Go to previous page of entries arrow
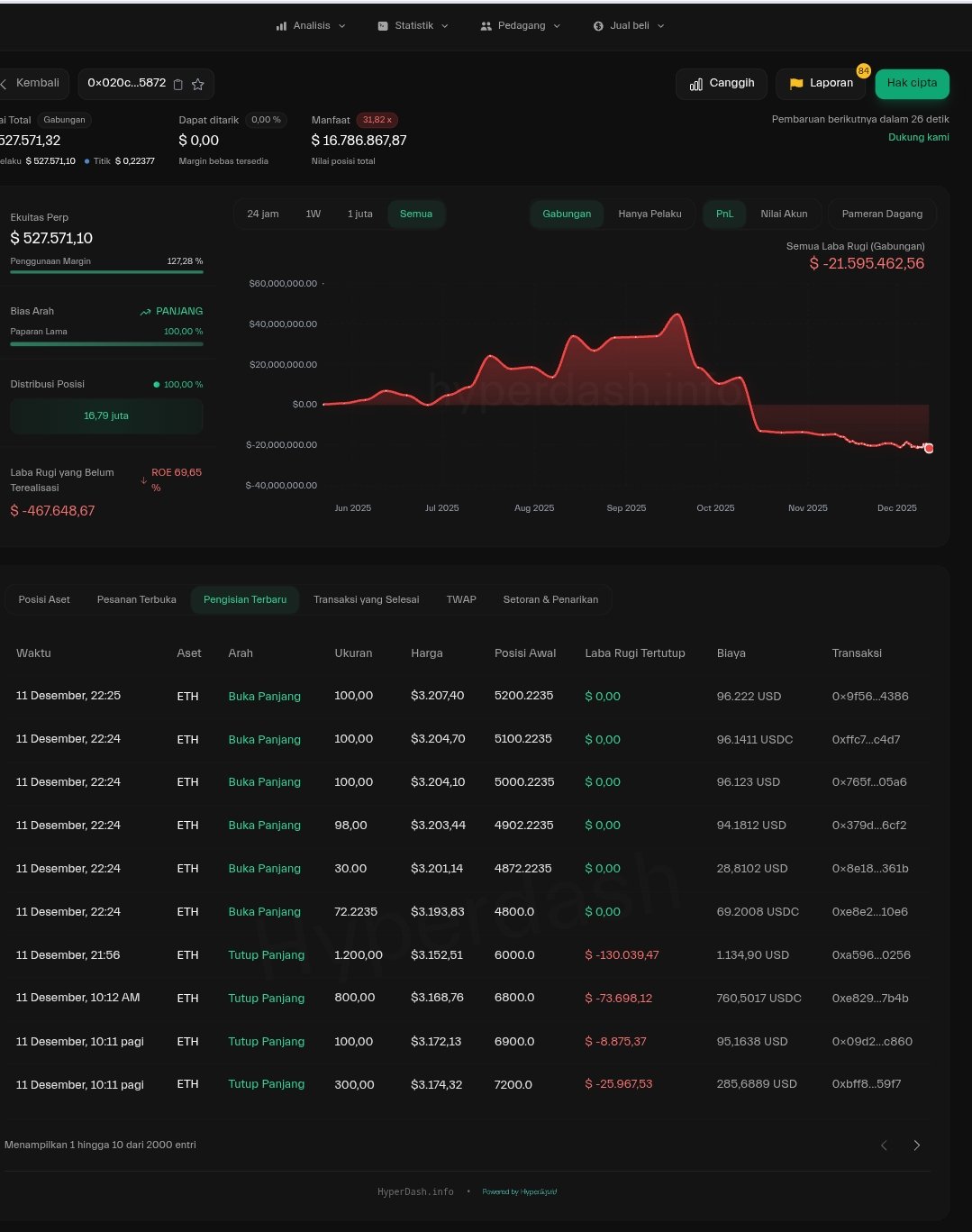The height and width of the screenshot is (1232, 972). 884,1145
